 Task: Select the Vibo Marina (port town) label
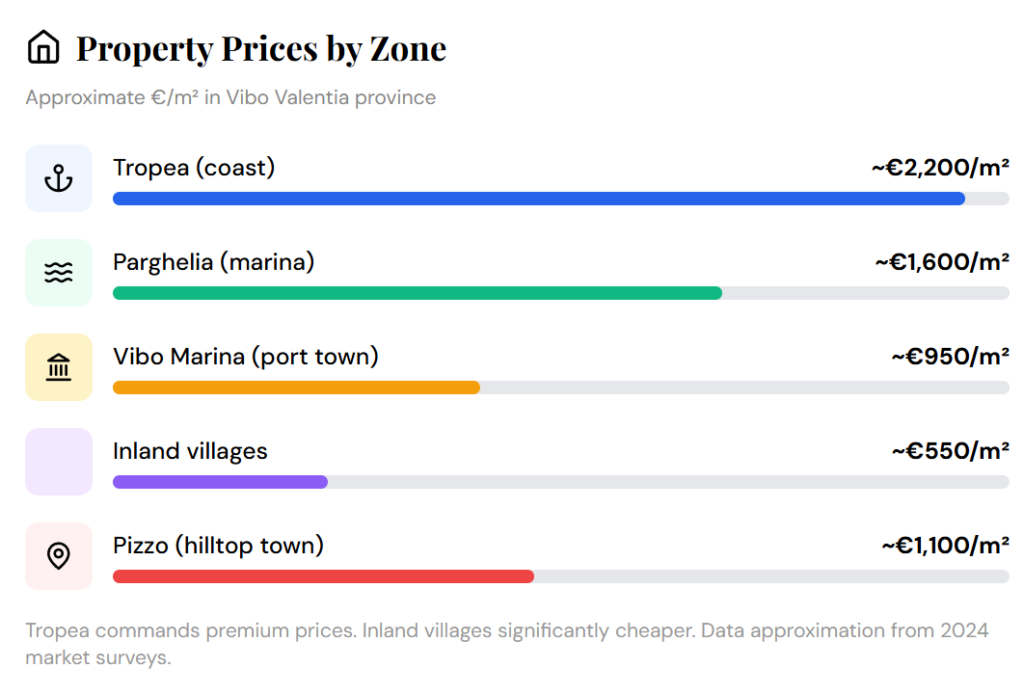(246, 356)
